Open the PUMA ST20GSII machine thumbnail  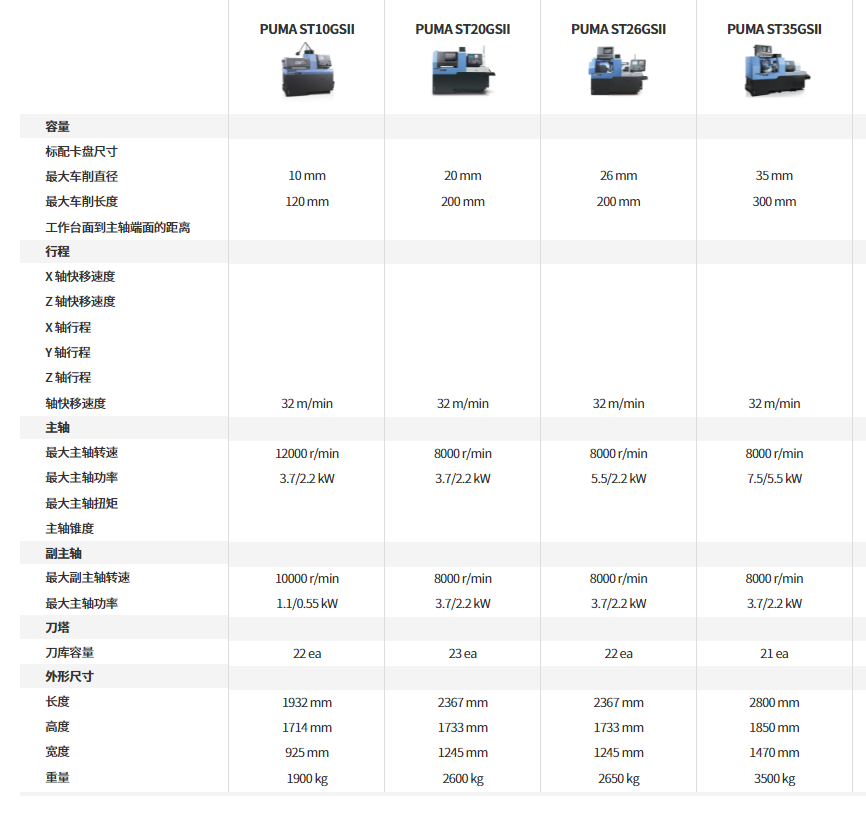point(463,71)
